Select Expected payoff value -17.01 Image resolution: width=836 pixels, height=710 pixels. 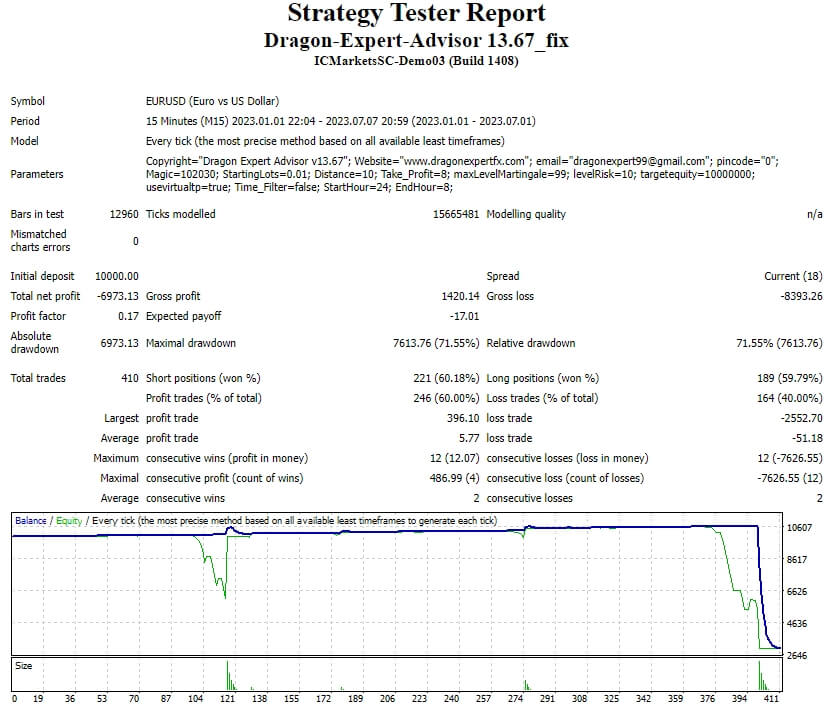(x=464, y=316)
